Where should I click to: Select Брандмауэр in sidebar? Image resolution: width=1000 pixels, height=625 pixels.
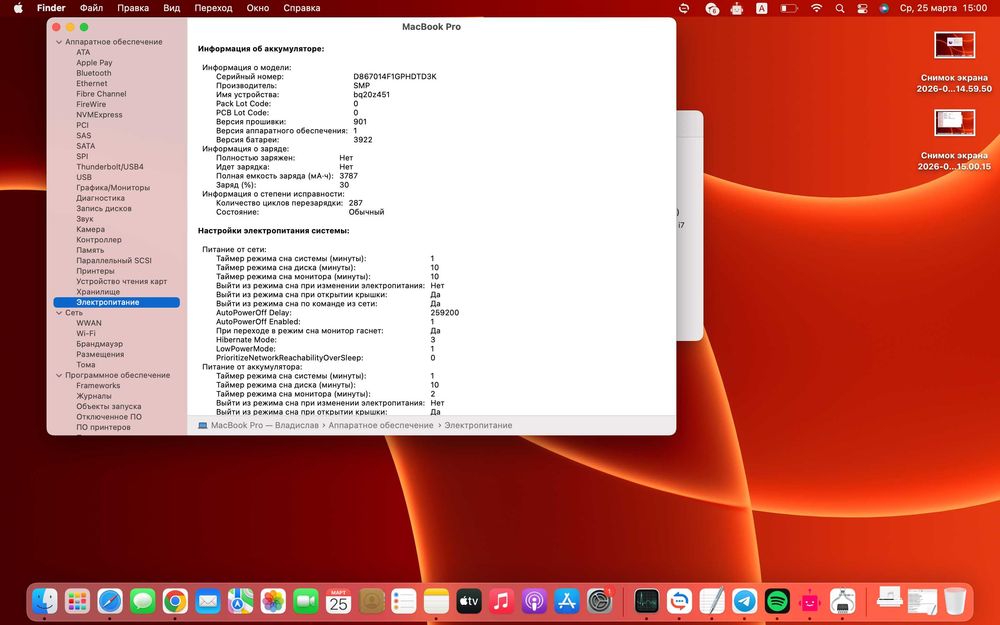[99, 344]
